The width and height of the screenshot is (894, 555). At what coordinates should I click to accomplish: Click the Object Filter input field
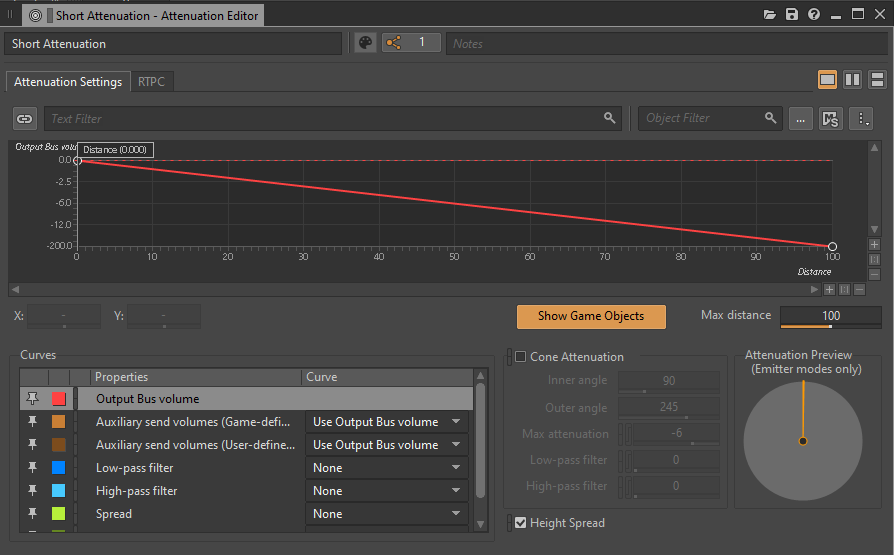710,118
